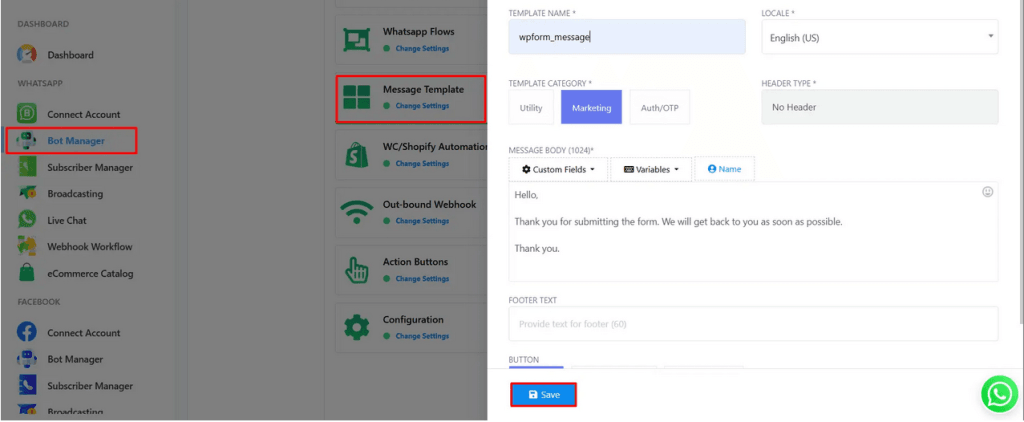Click the Dashboard gauge icon
Viewport: 1024px width, 422px height.
click(x=27, y=55)
